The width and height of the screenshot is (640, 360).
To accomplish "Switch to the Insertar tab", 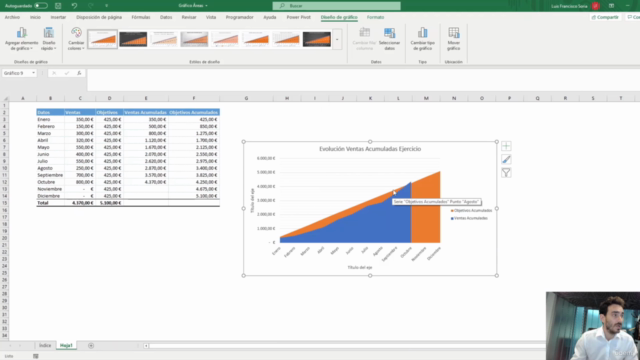I will tap(58, 17).
